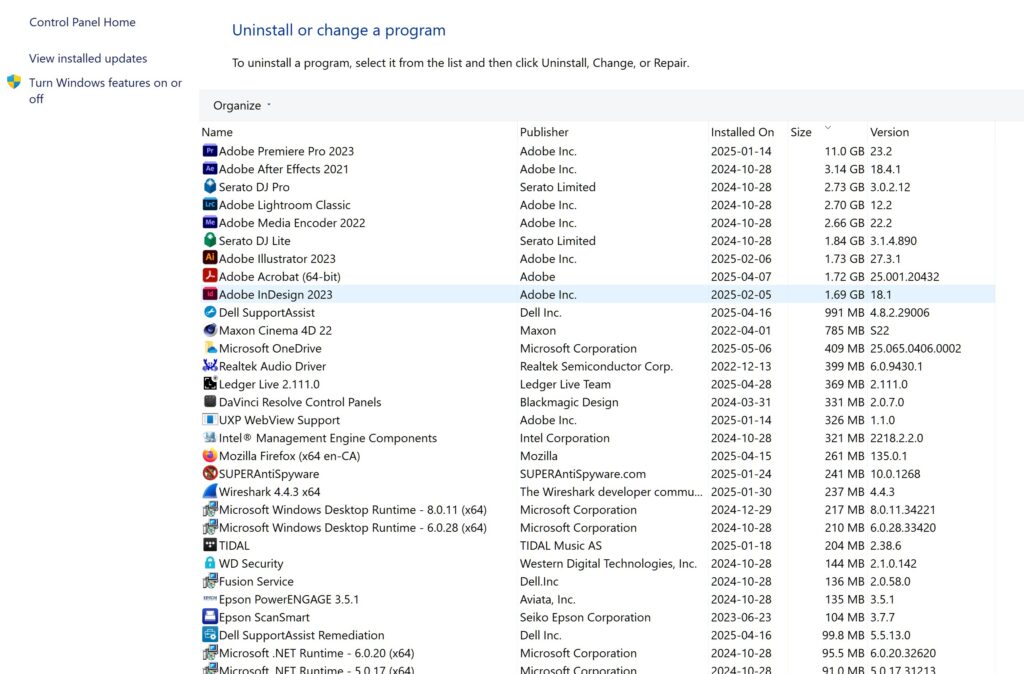Viewport: 1024px width, 674px height.
Task: Click the Fusion Service icon
Action: point(210,581)
